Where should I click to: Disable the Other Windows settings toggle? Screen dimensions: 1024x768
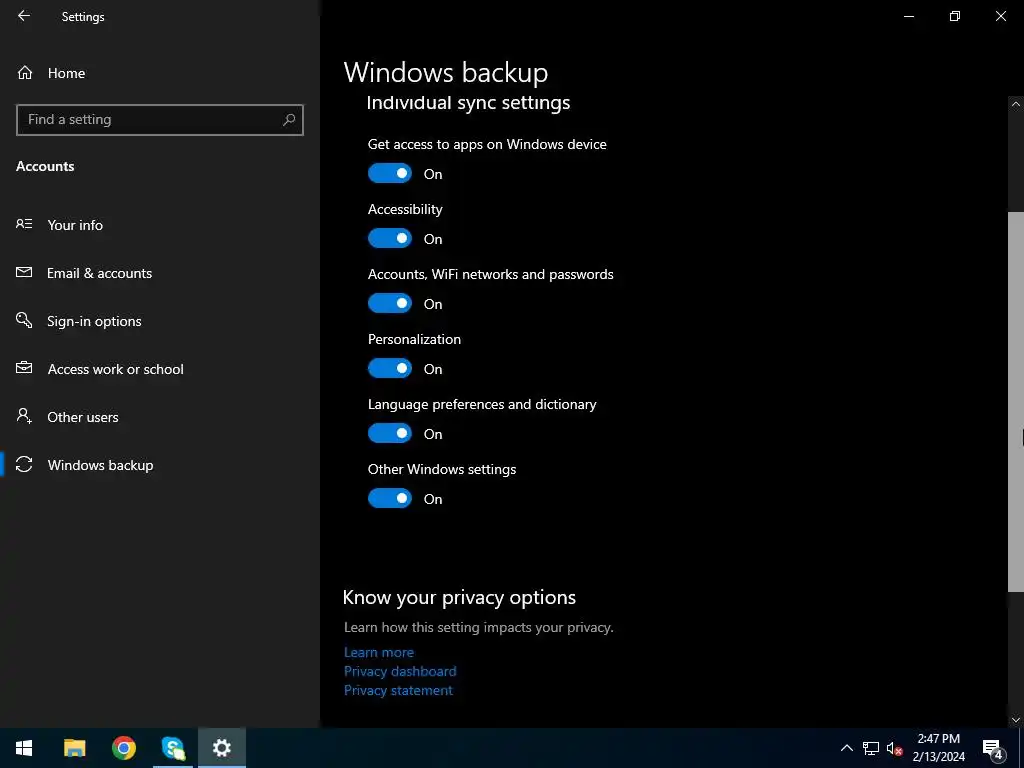pos(390,498)
